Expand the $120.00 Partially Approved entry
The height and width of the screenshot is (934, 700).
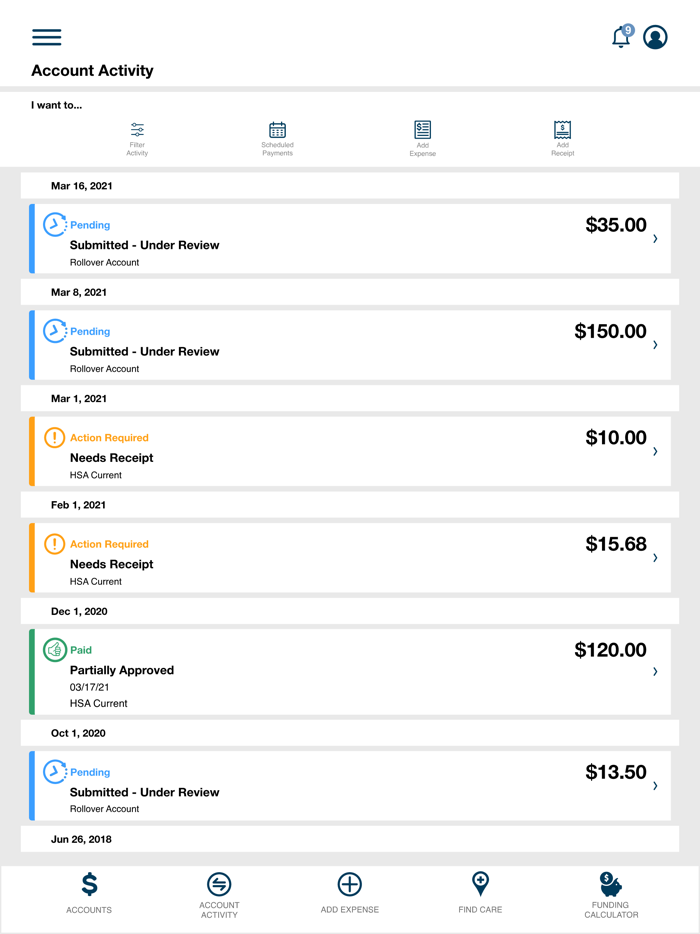pos(657,672)
